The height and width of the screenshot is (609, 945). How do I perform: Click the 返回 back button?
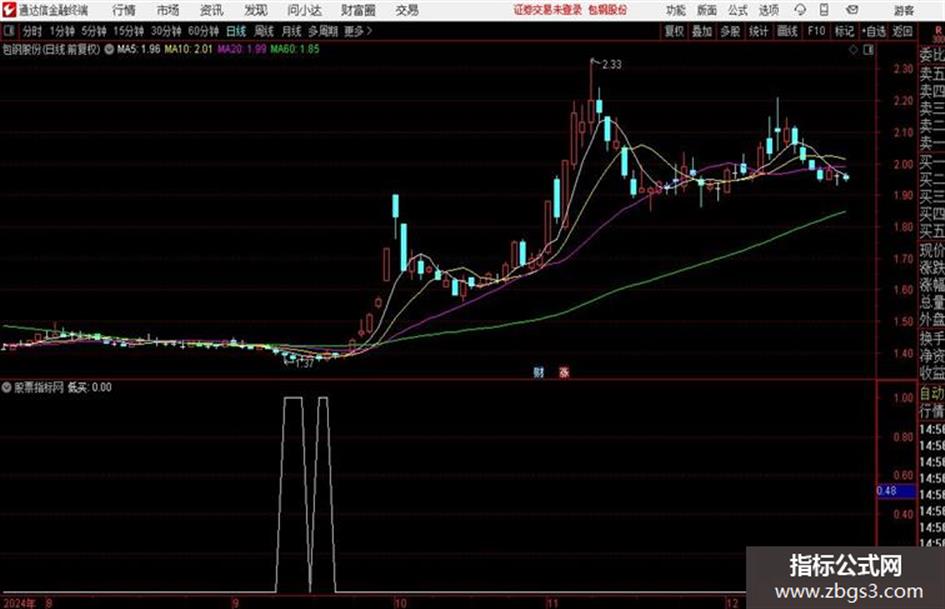tap(902, 31)
